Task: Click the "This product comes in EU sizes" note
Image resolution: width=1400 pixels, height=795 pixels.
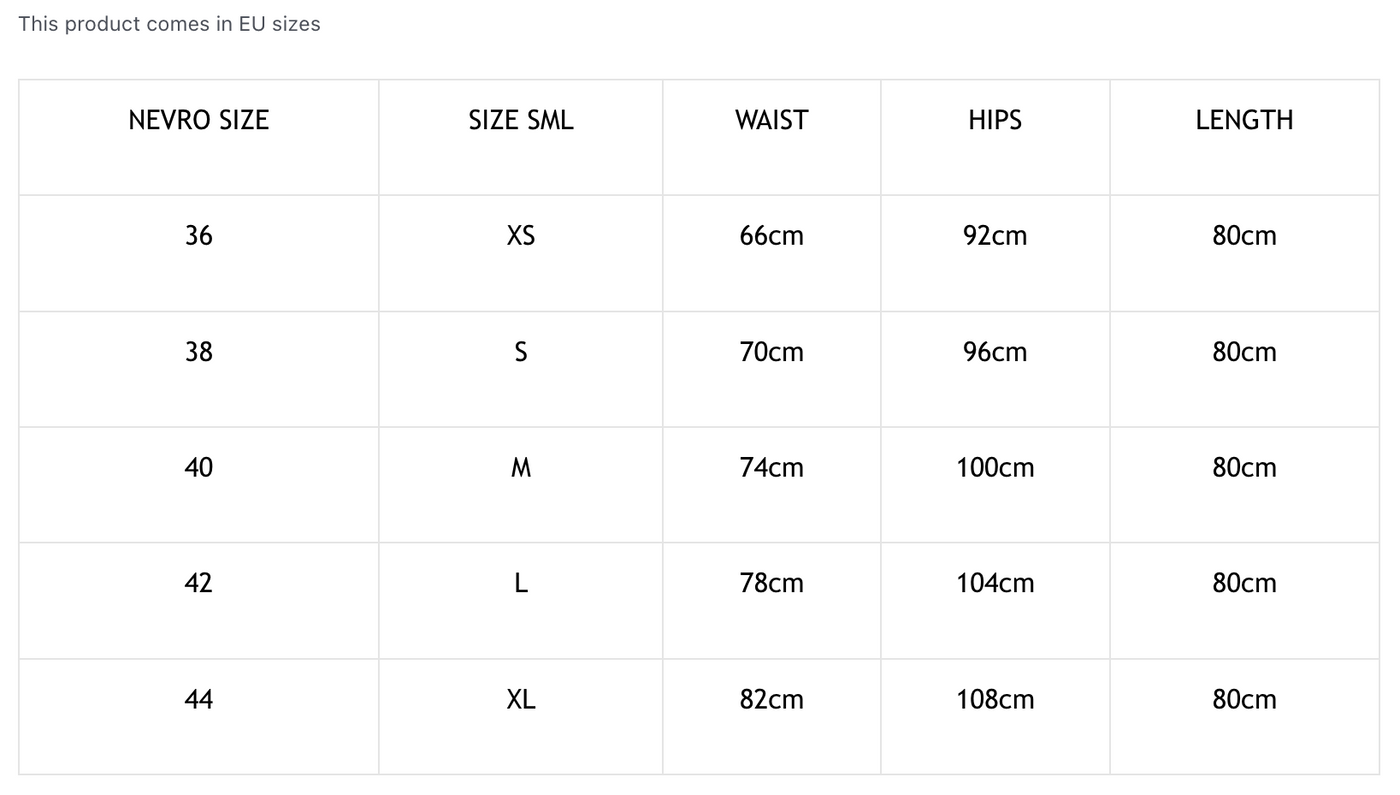Action: (169, 24)
